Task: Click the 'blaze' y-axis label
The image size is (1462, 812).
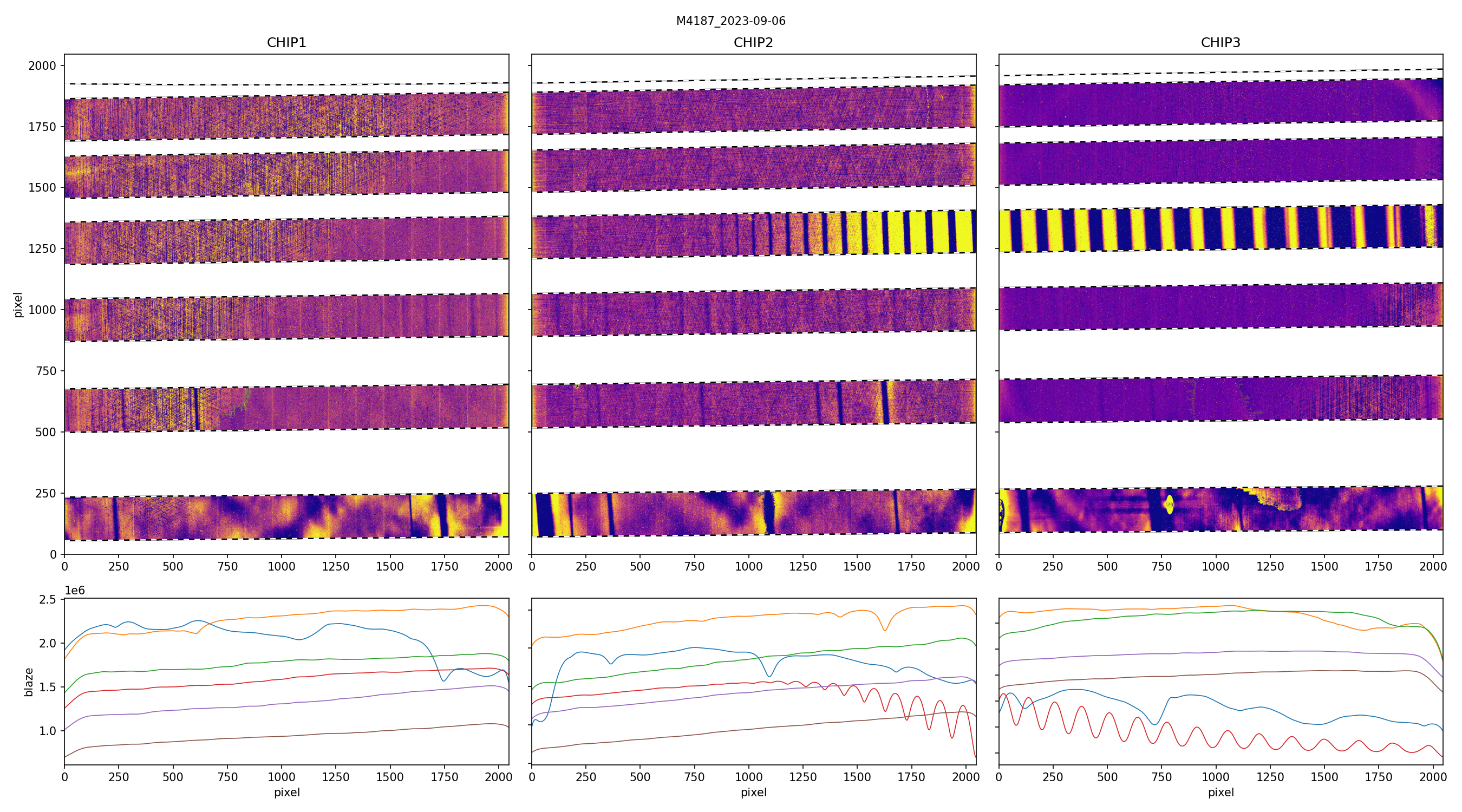Action: (29, 682)
